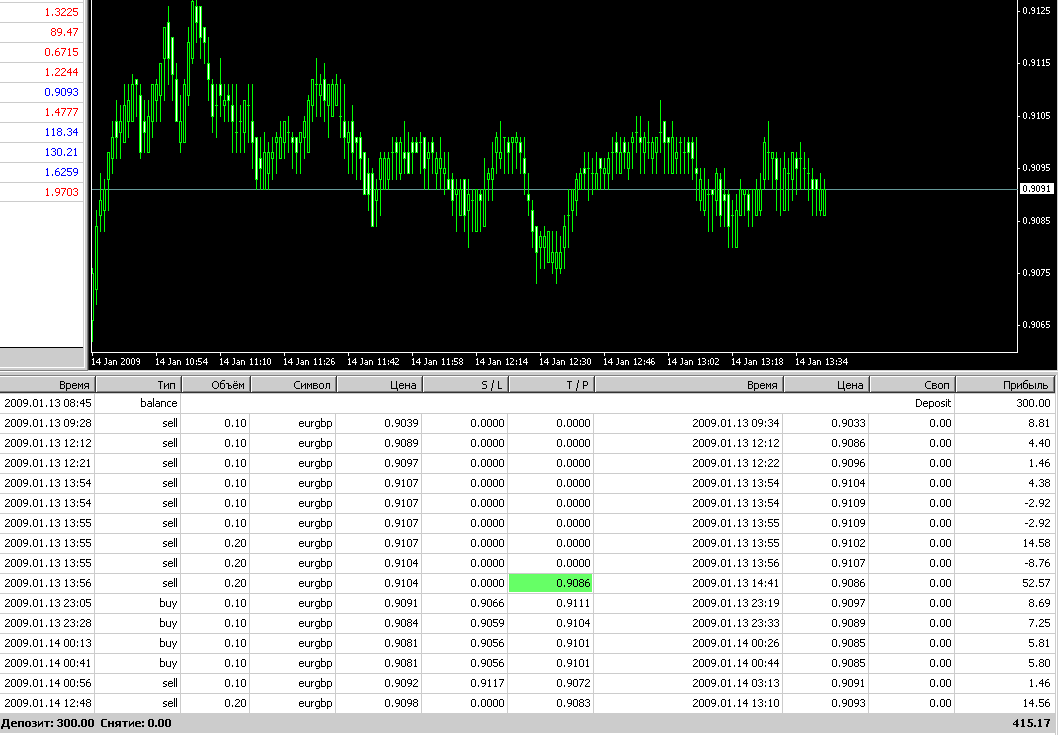Click the S / L column header

point(466,384)
